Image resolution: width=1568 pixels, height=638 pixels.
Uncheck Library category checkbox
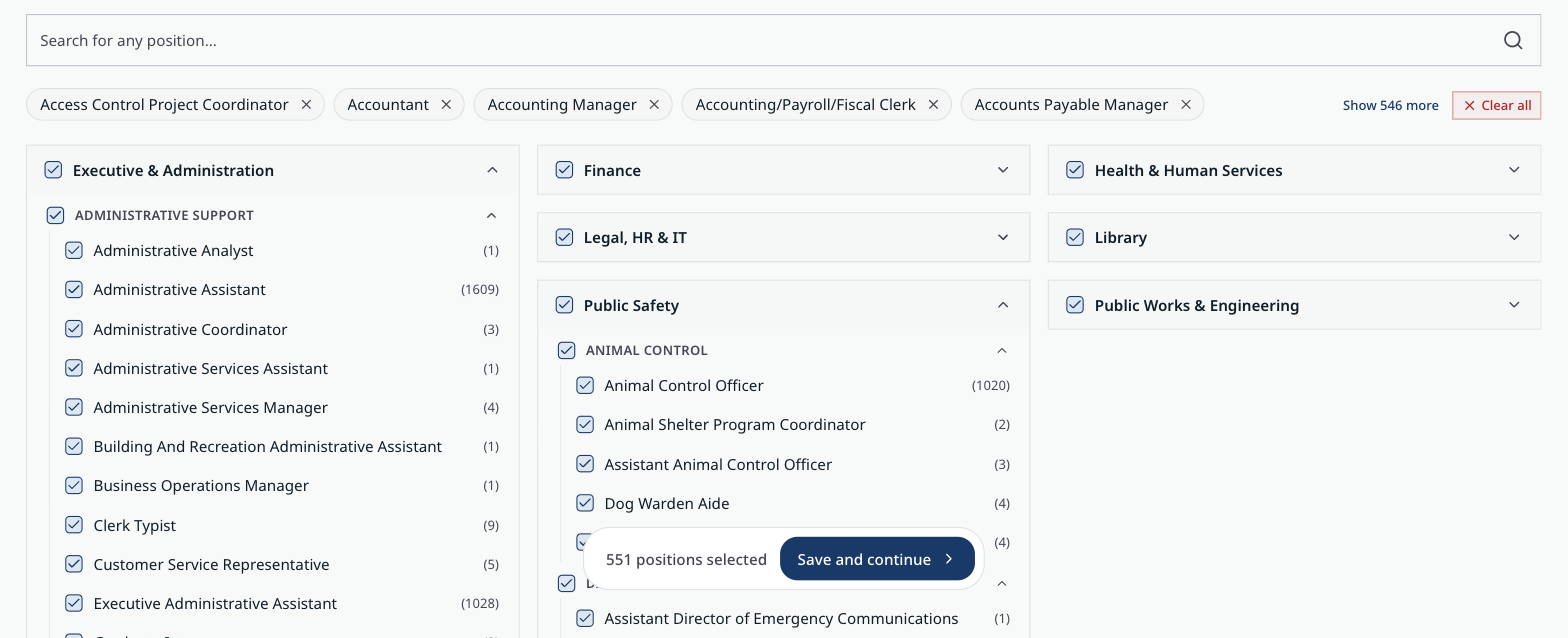[x=1075, y=237]
